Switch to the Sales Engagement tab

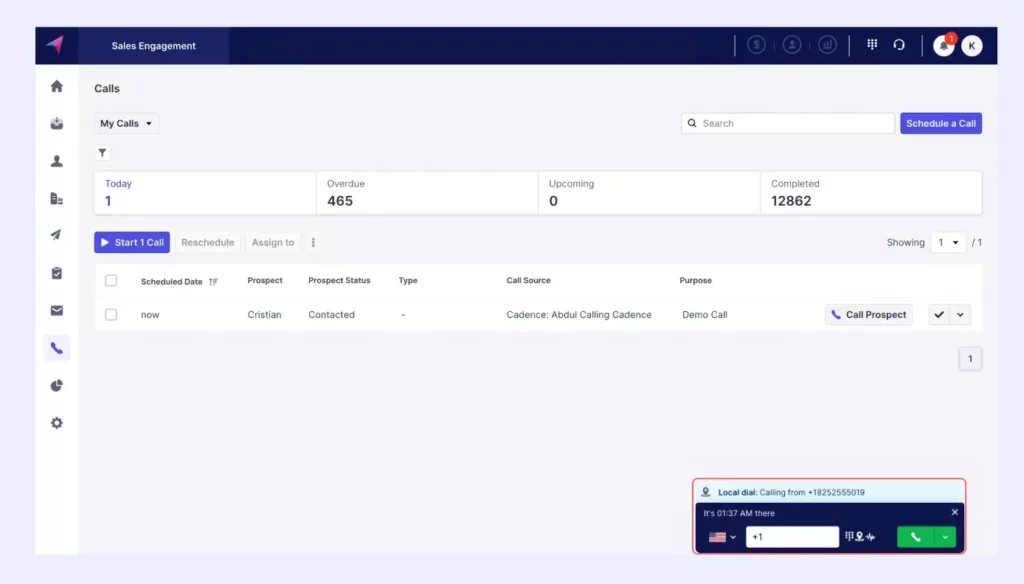pos(154,45)
